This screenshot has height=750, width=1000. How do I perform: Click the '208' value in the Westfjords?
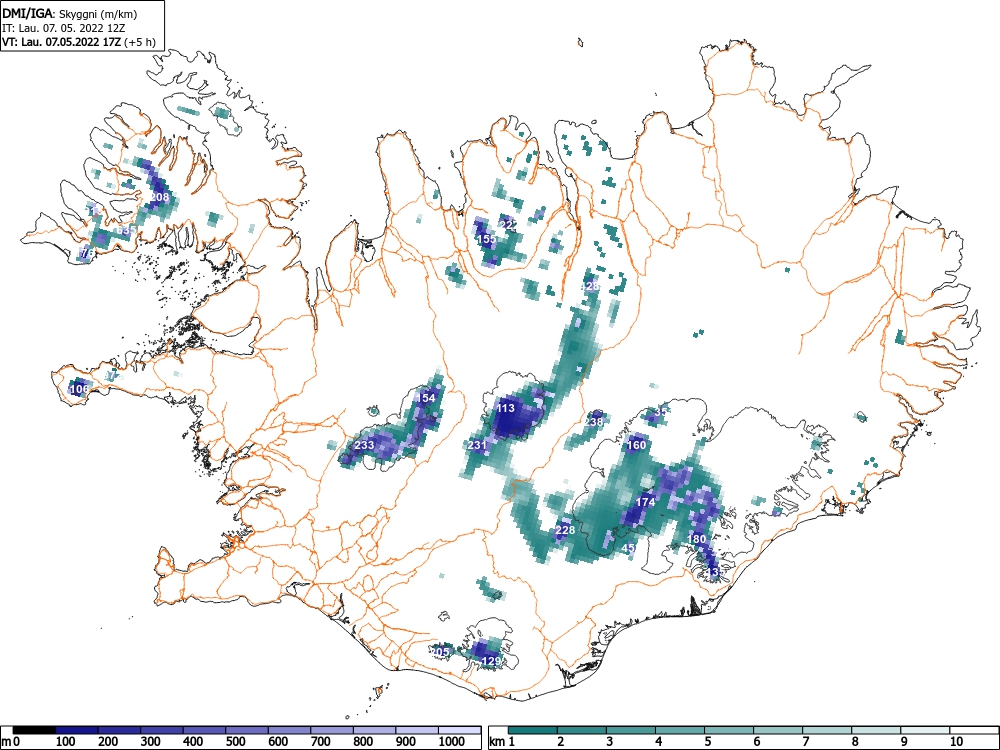click(x=159, y=197)
